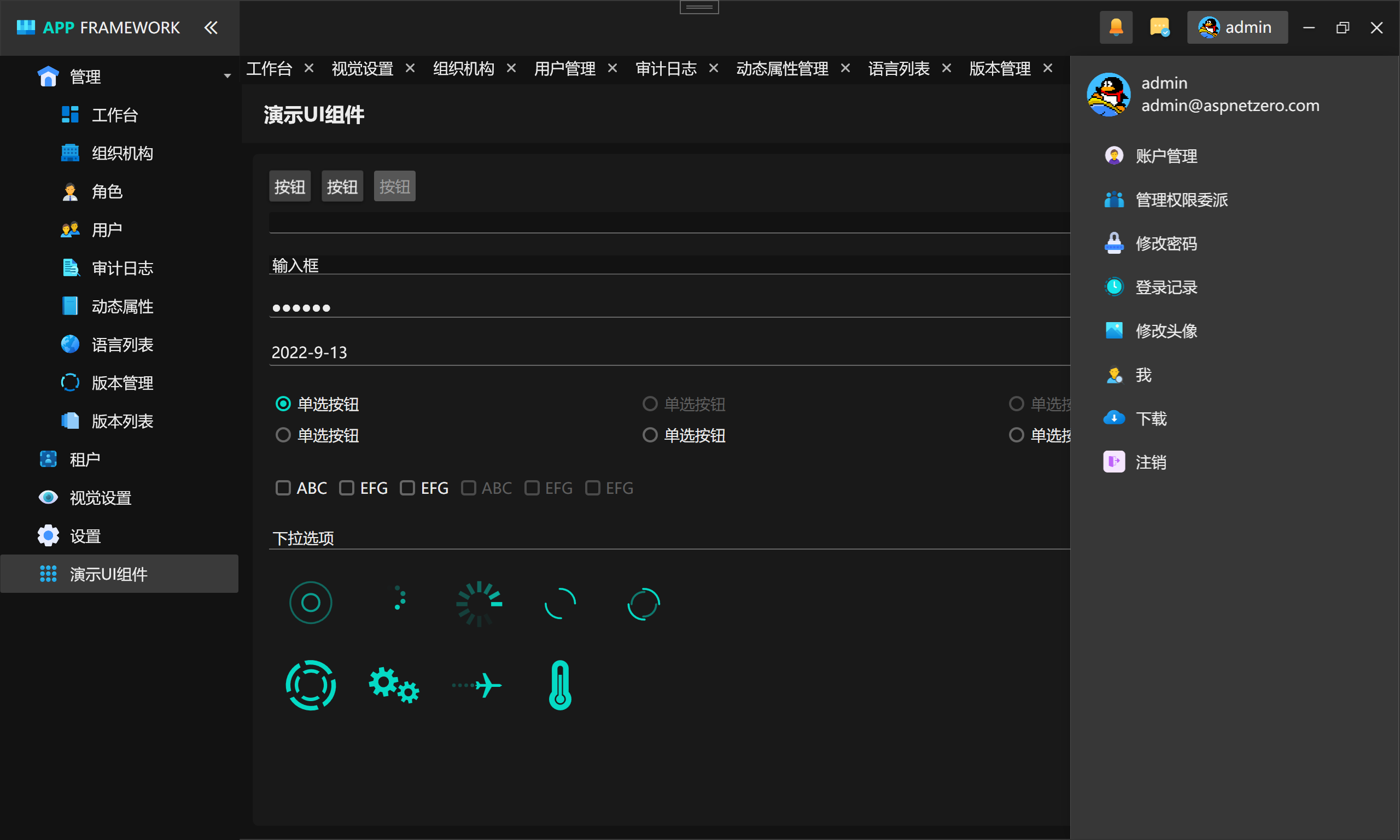Click the orange notification bell icon

coord(1116,27)
